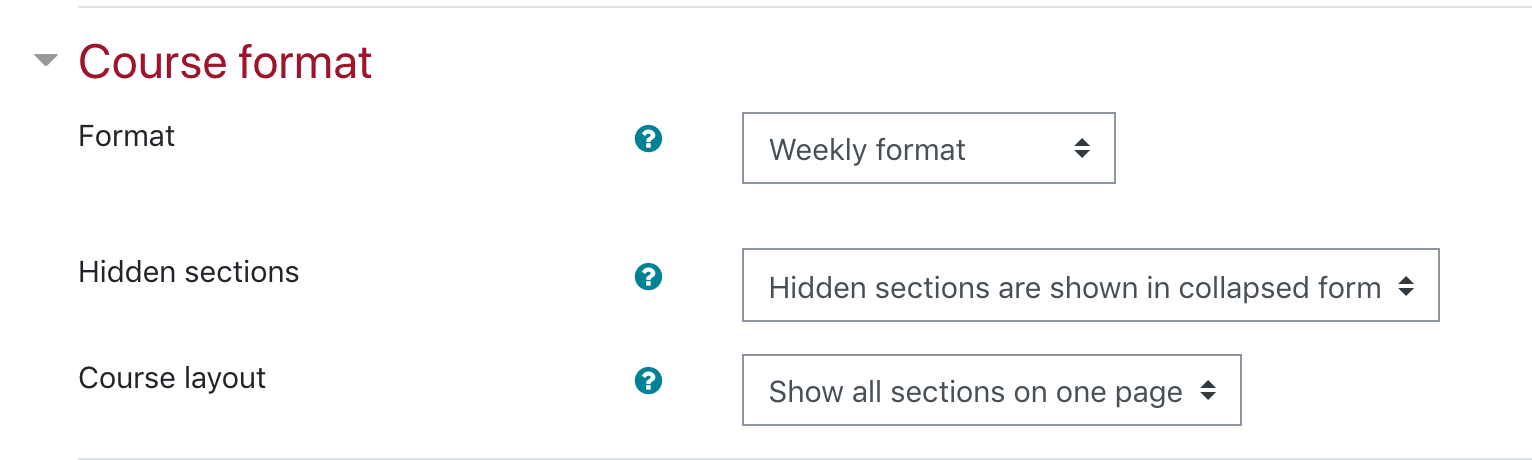Click the Course format section heading
Viewport: 1532px width, 460px height.
click(225, 62)
